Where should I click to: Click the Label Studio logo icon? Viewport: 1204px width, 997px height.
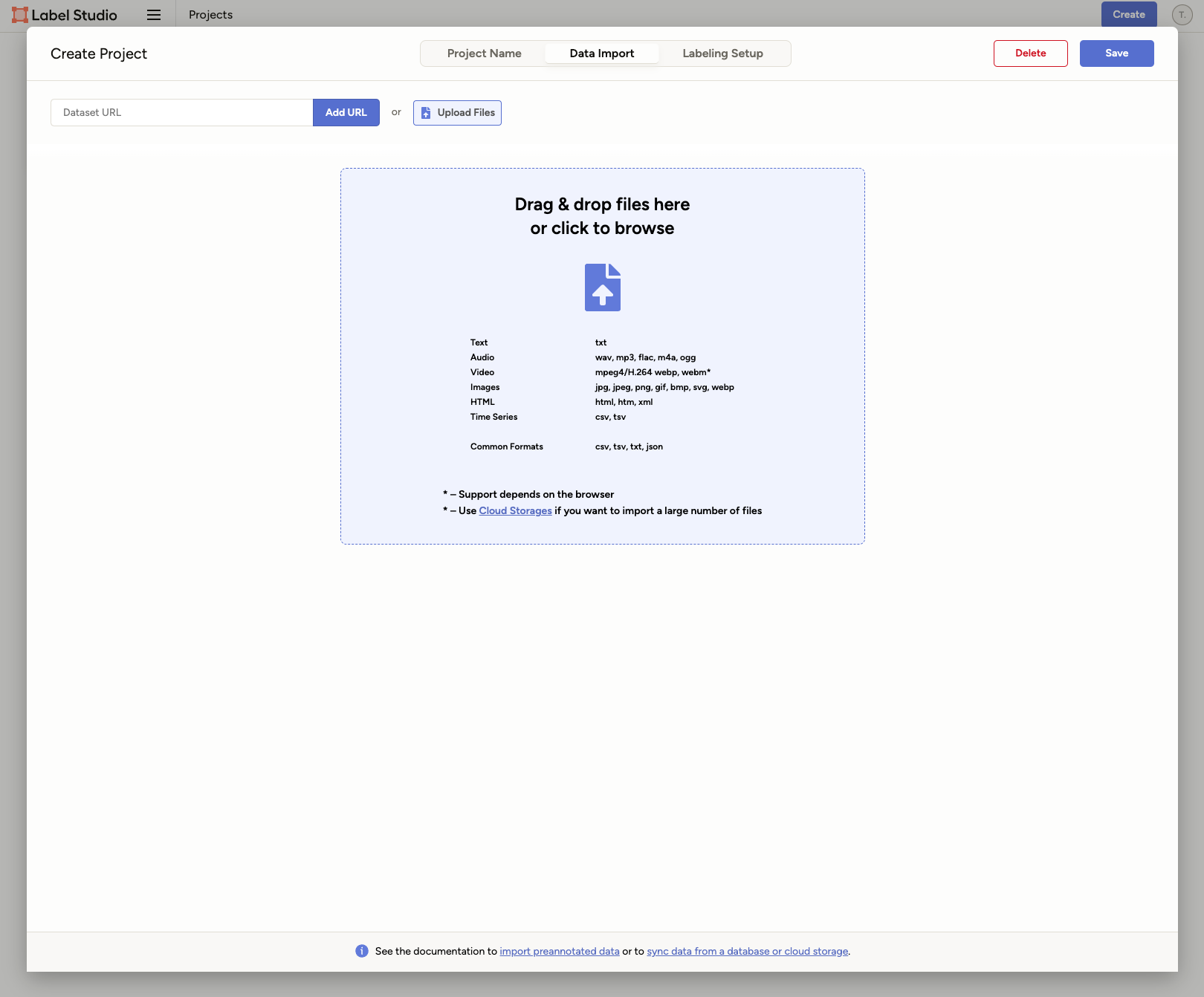point(19,15)
